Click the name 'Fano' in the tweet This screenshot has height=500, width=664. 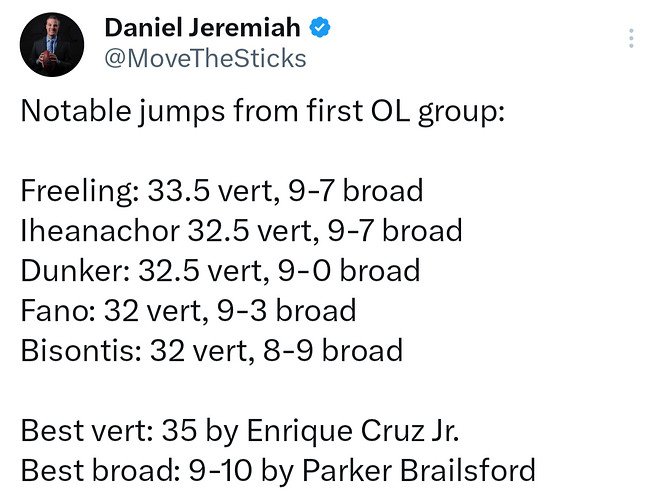click(53, 311)
